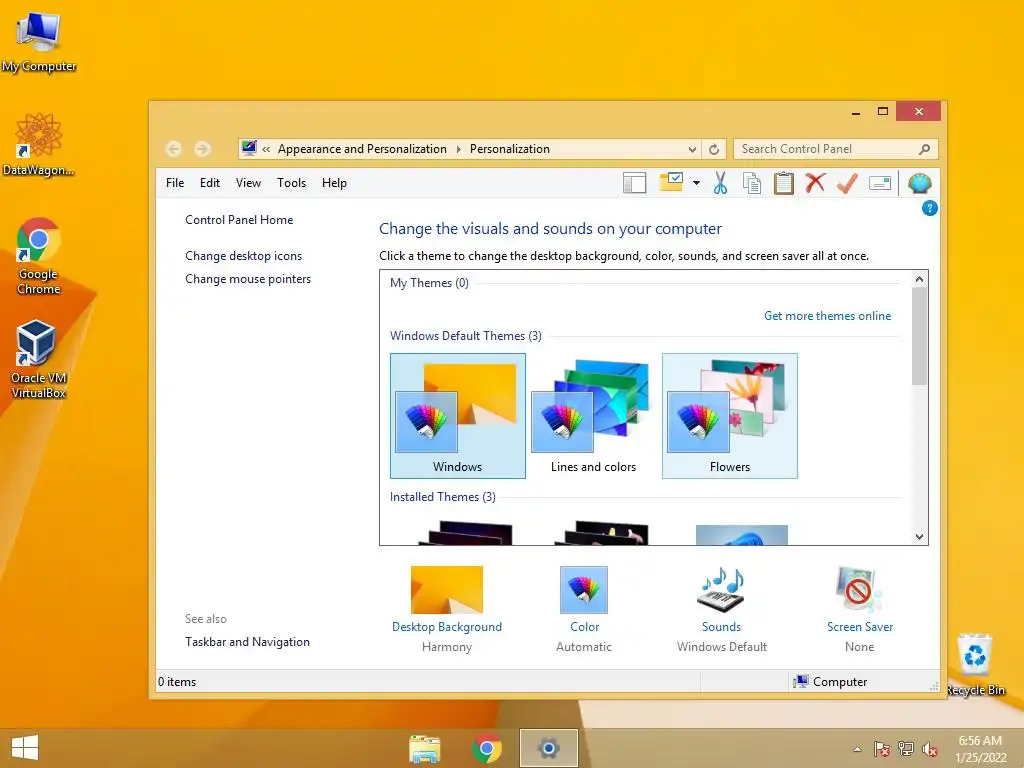
Task: Click Change mouse pointers link
Action: (248, 279)
